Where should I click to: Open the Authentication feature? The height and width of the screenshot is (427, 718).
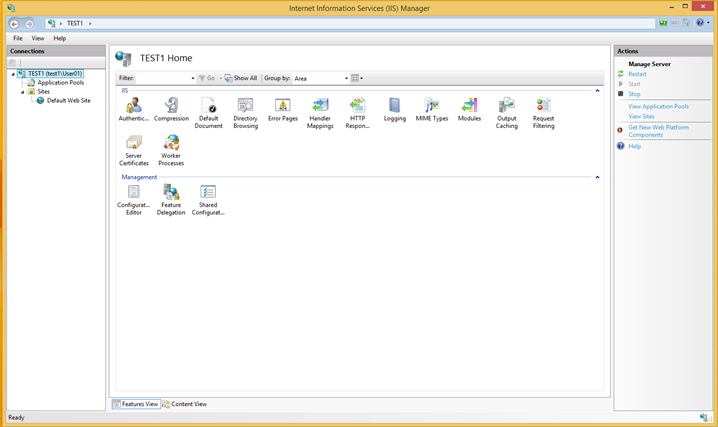click(x=134, y=109)
